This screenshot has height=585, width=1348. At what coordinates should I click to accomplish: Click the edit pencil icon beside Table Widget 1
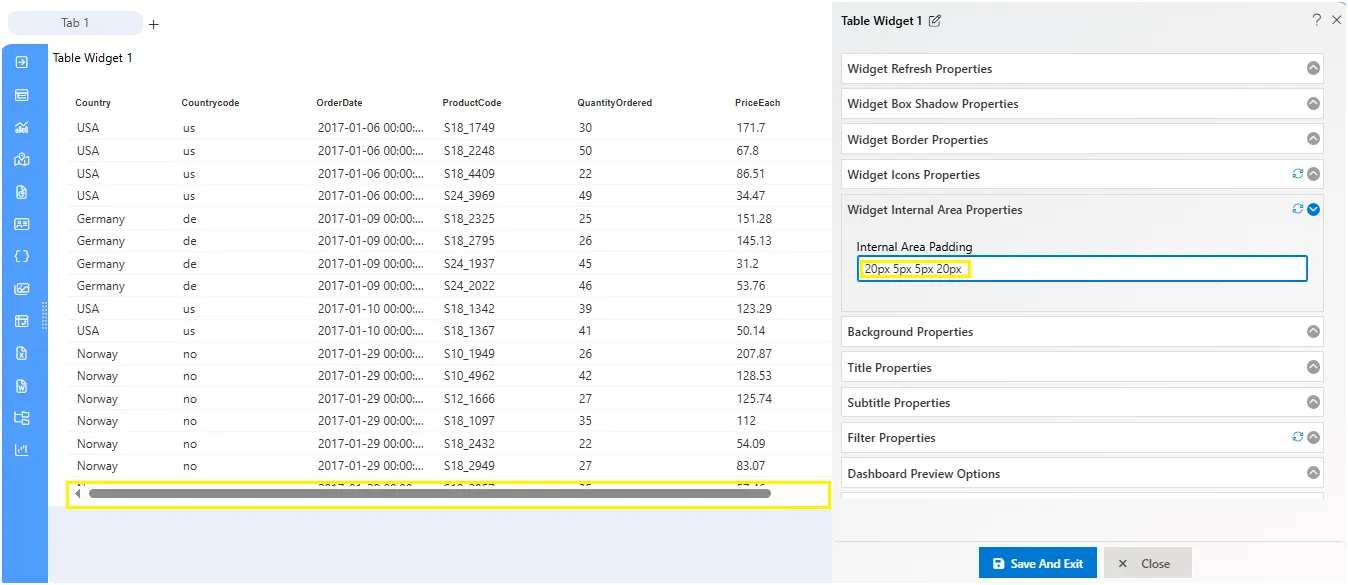click(935, 20)
